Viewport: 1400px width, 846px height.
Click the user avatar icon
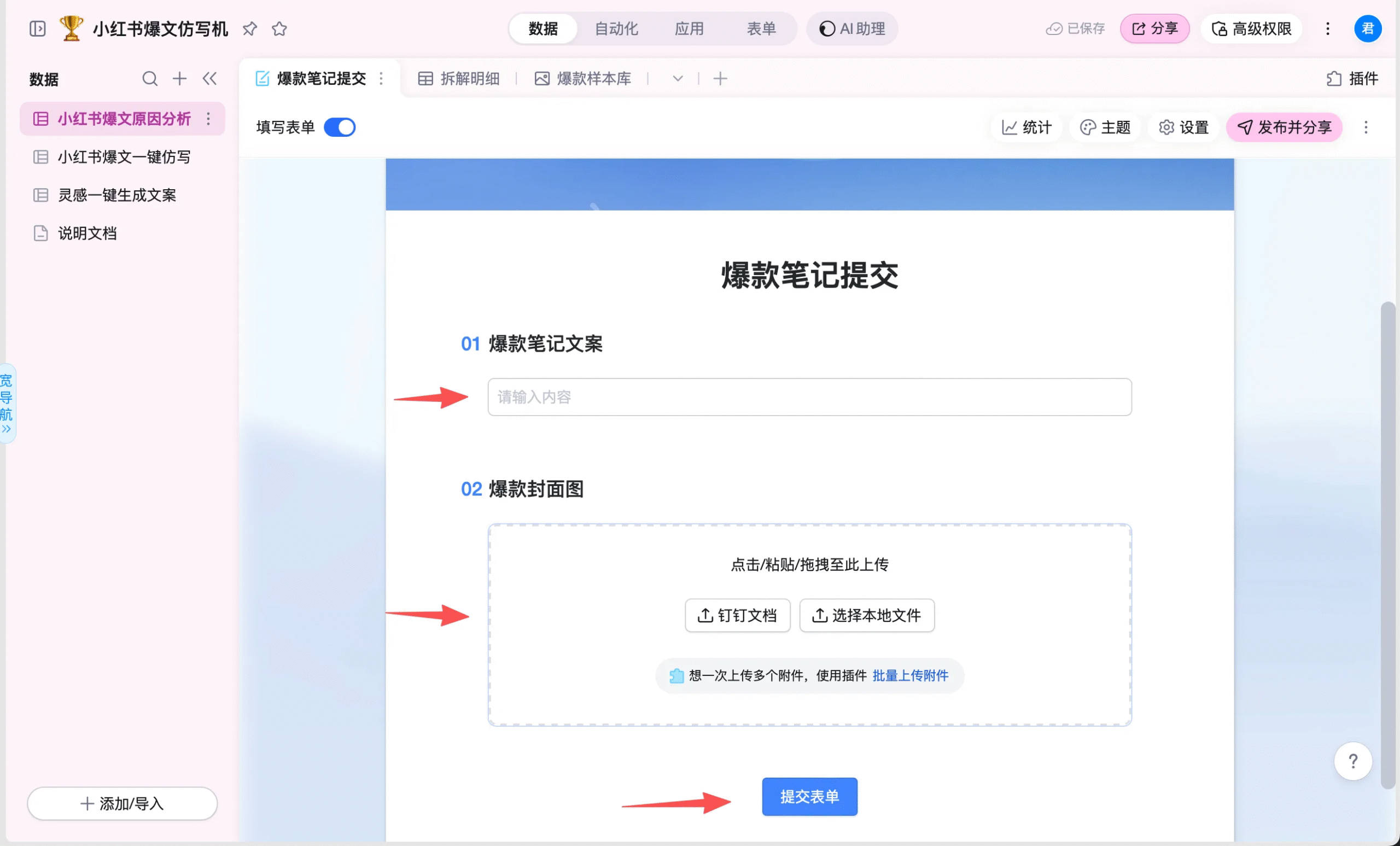coord(1368,28)
